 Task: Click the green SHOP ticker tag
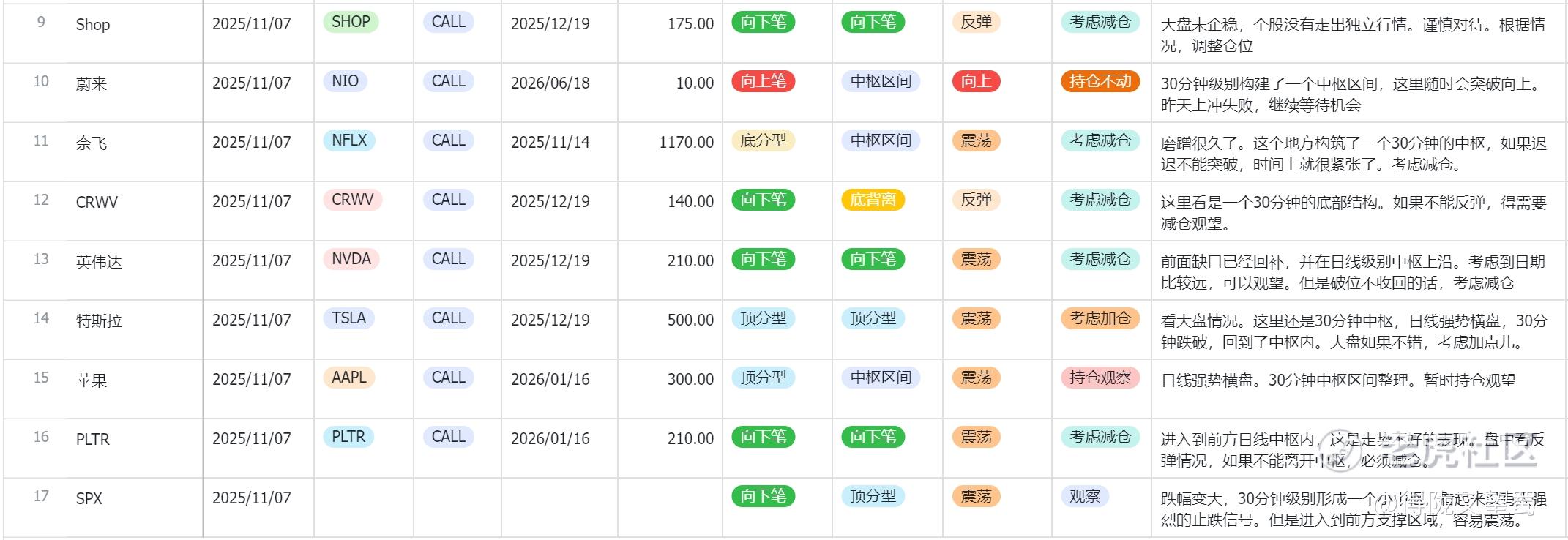pyautogui.click(x=351, y=22)
